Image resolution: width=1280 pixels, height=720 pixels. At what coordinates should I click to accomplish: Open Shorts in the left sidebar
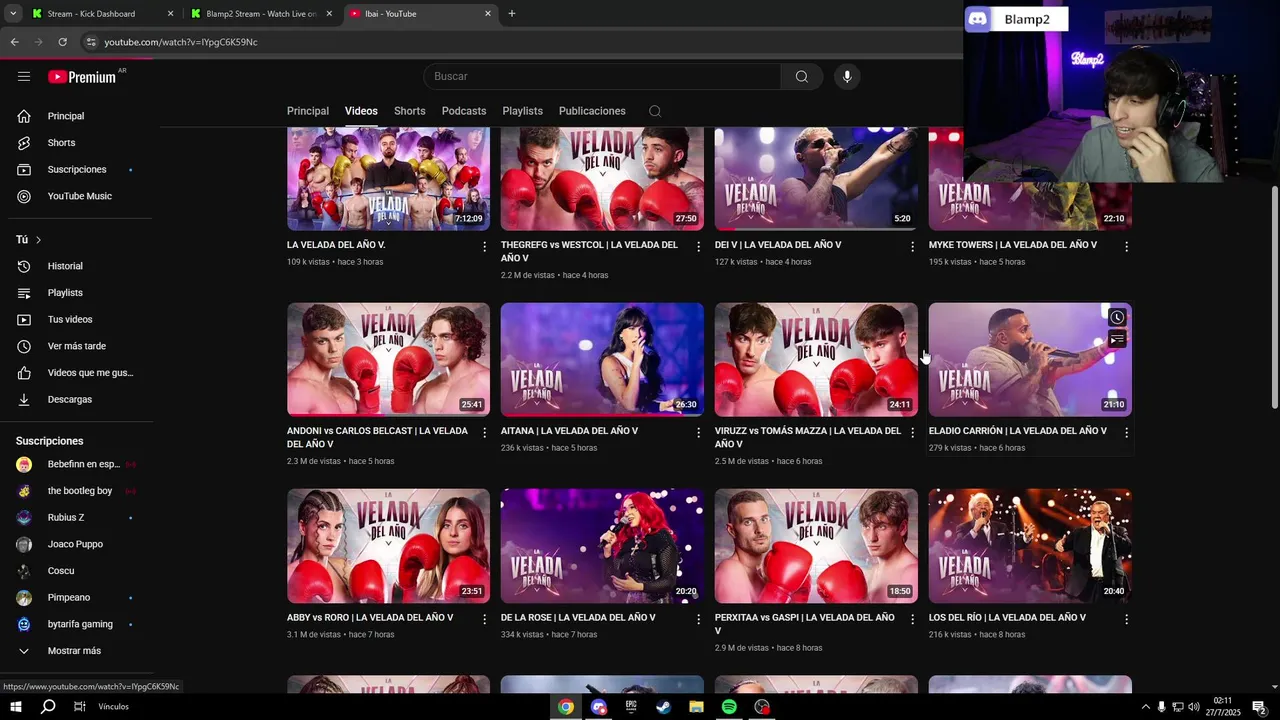pyautogui.click(x=76, y=143)
